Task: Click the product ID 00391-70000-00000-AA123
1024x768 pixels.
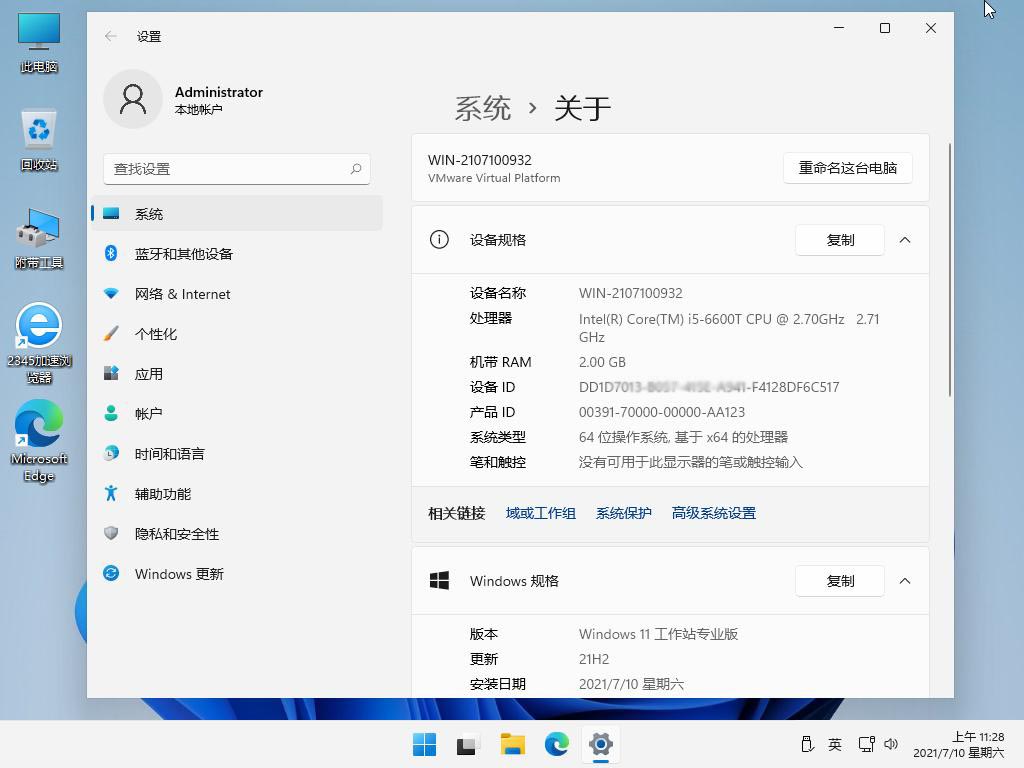Action: pos(662,412)
